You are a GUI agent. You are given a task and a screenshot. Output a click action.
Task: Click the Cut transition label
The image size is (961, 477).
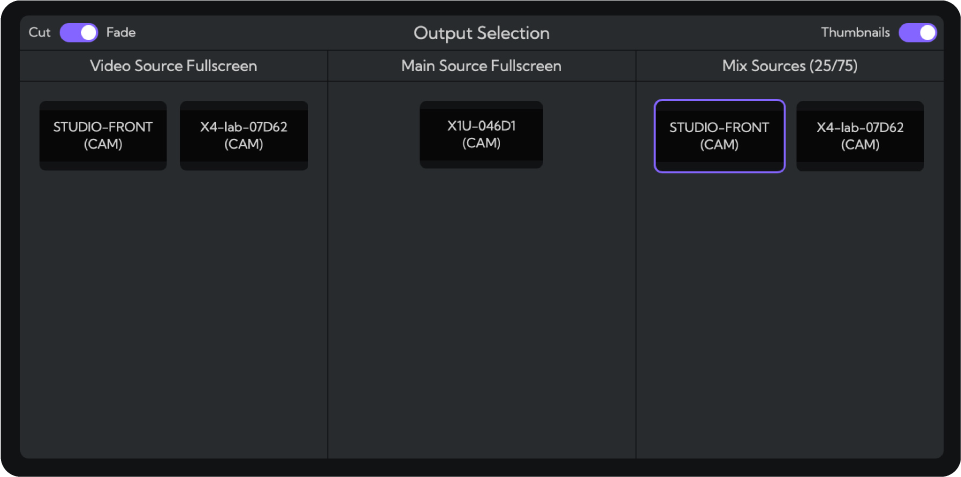[40, 33]
